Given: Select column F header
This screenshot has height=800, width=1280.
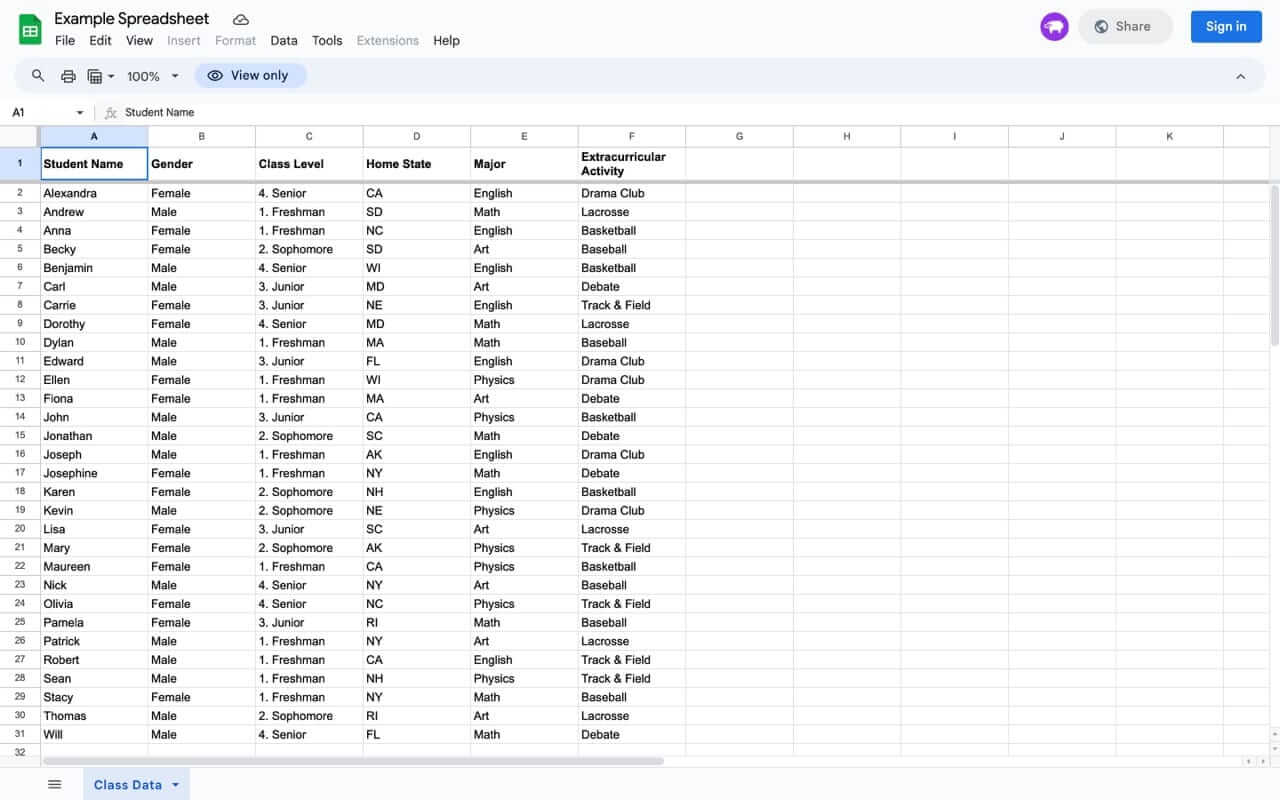Looking at the screenshot, I should click(632, 136).
